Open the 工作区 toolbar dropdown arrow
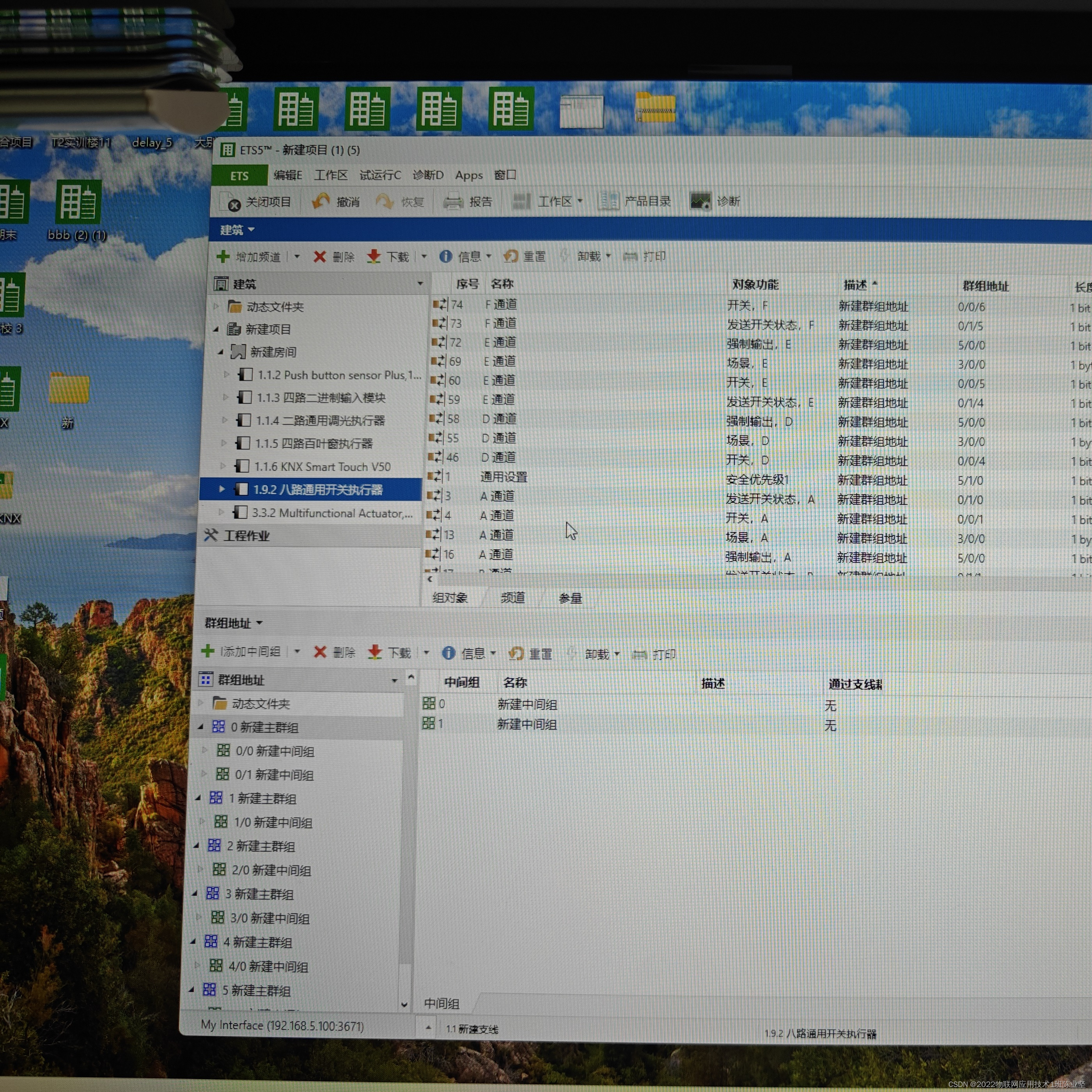The width and height of the screenshot is (1092, 1092). [x=580, y=201]
